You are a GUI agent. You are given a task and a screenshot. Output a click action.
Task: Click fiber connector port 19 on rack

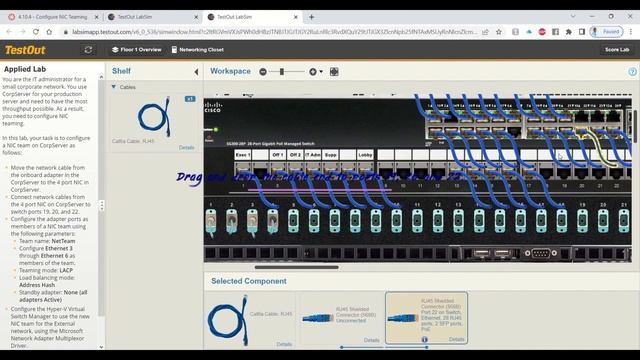(582, 221)
